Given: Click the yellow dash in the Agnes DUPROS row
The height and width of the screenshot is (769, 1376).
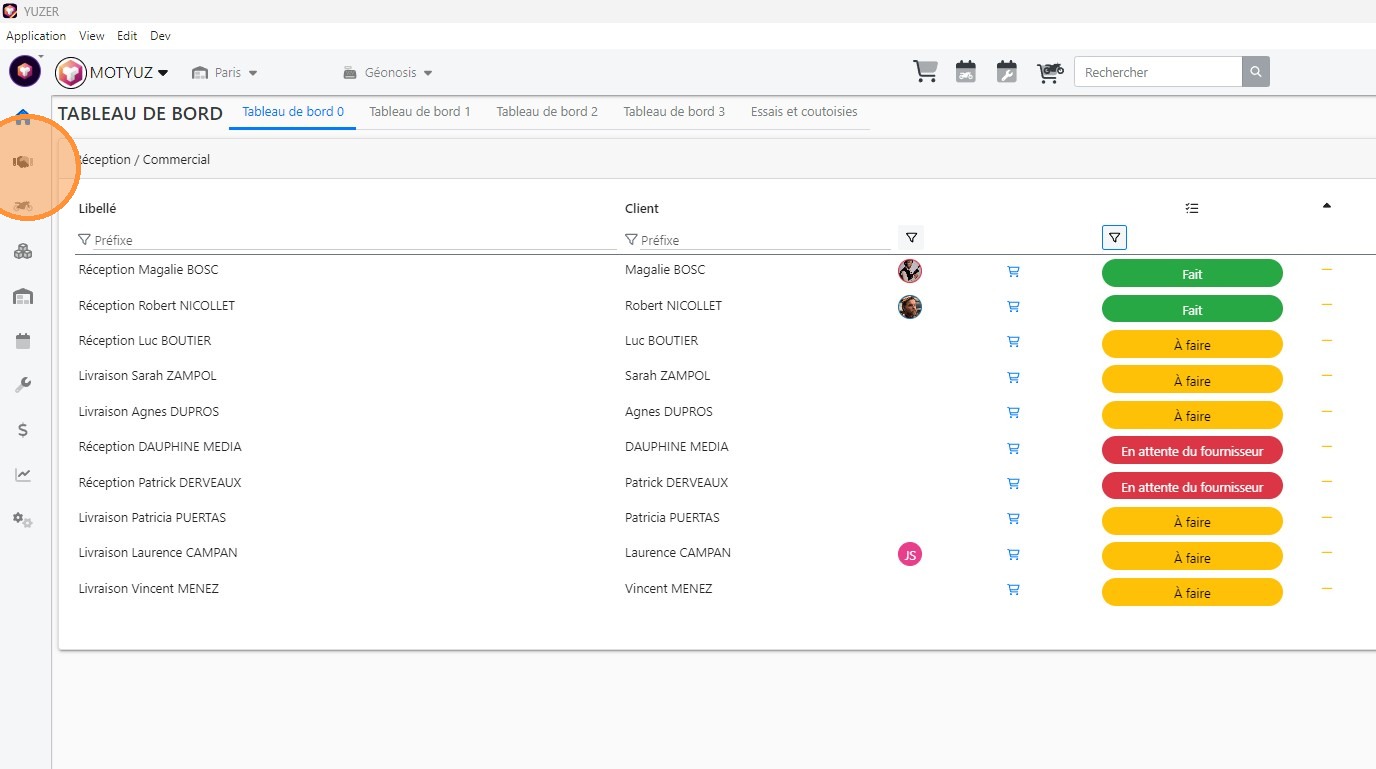Looking at the screenshot, I should tap(1327, 411).
